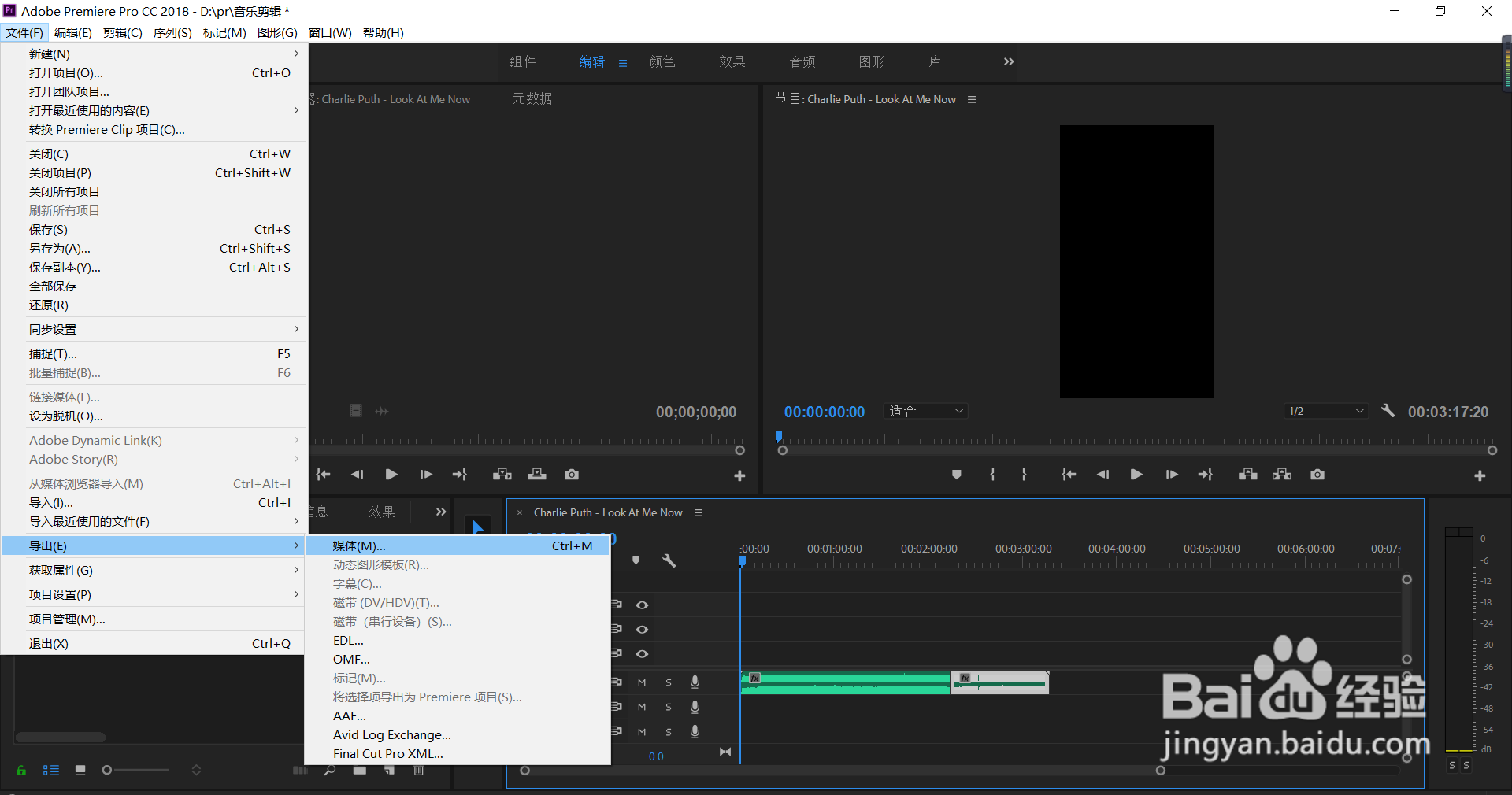1512x795 pixels.
Task: Toggle the green project write lock
Action: click(21, 771)
